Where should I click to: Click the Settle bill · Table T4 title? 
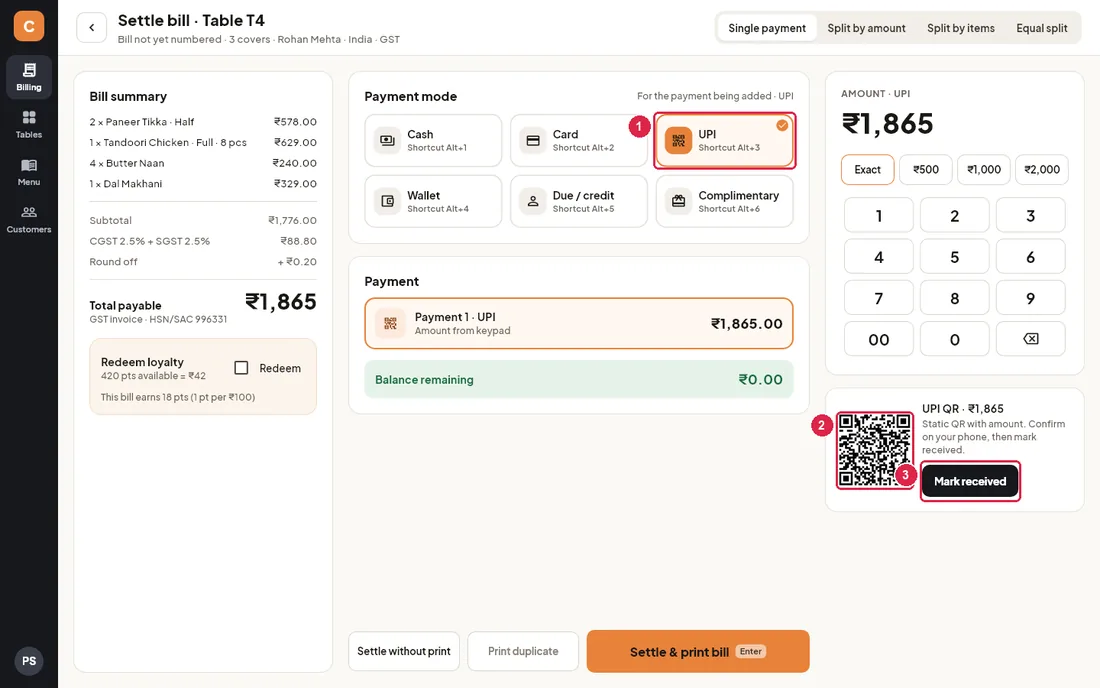click(191, 20)
